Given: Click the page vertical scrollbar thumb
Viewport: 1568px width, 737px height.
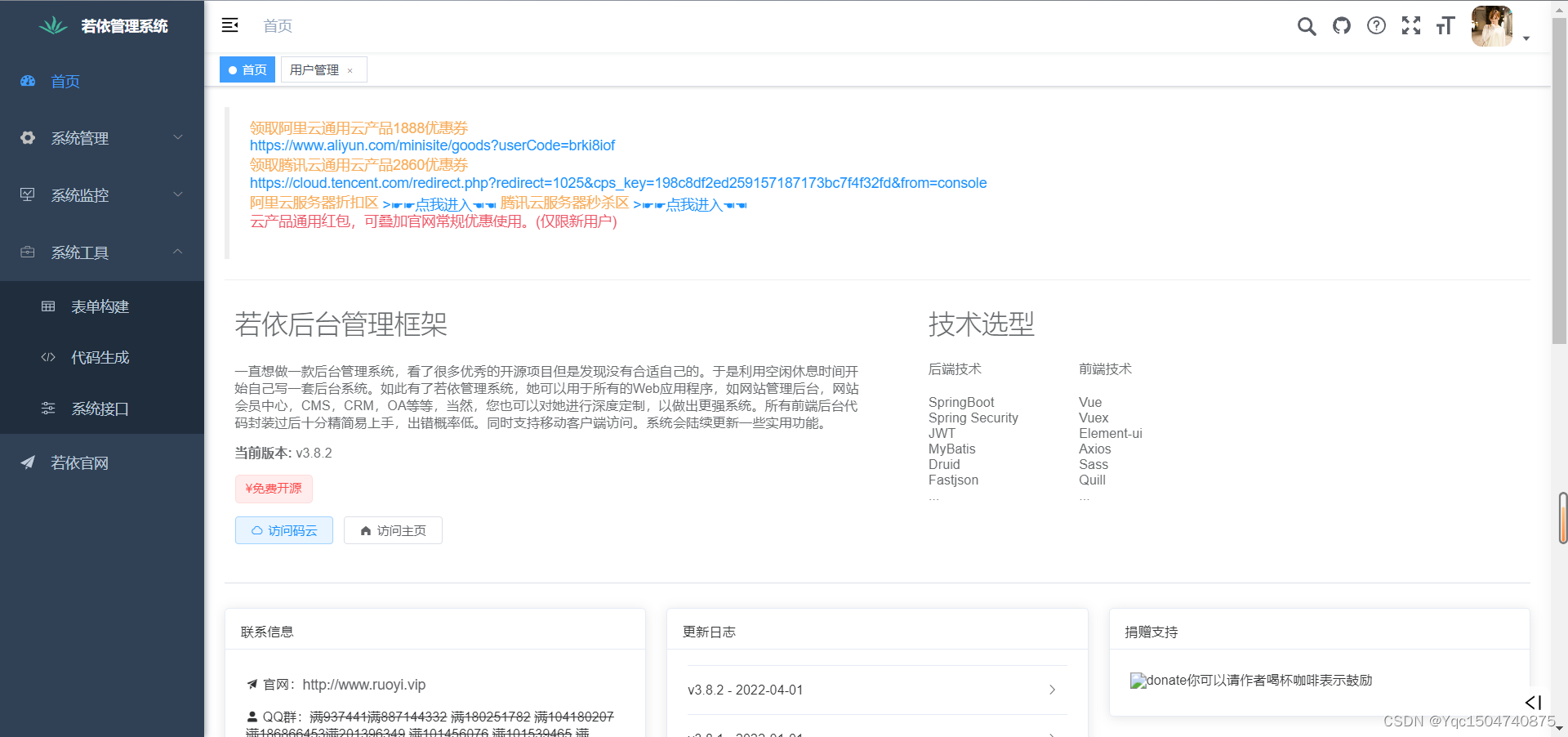Looking at the screenshot, I should (1559, 180).
